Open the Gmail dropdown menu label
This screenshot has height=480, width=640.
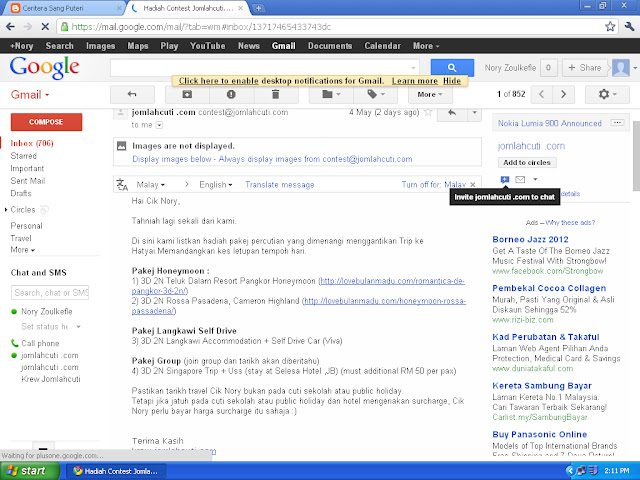(30, 95)
